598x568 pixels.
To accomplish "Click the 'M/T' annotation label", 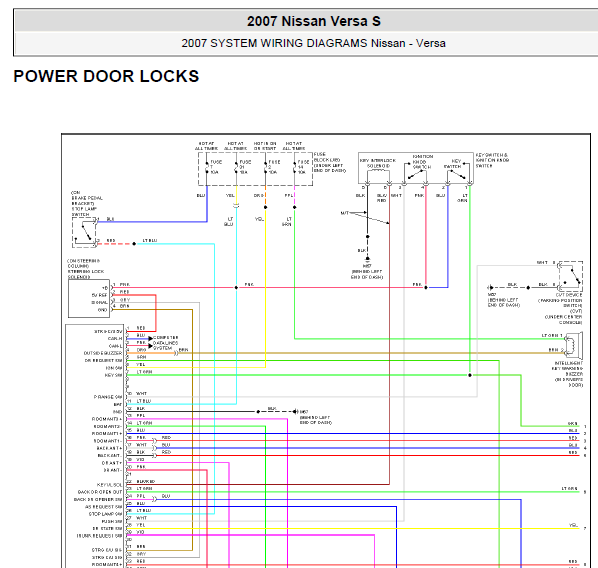I will tap(344, 213).
